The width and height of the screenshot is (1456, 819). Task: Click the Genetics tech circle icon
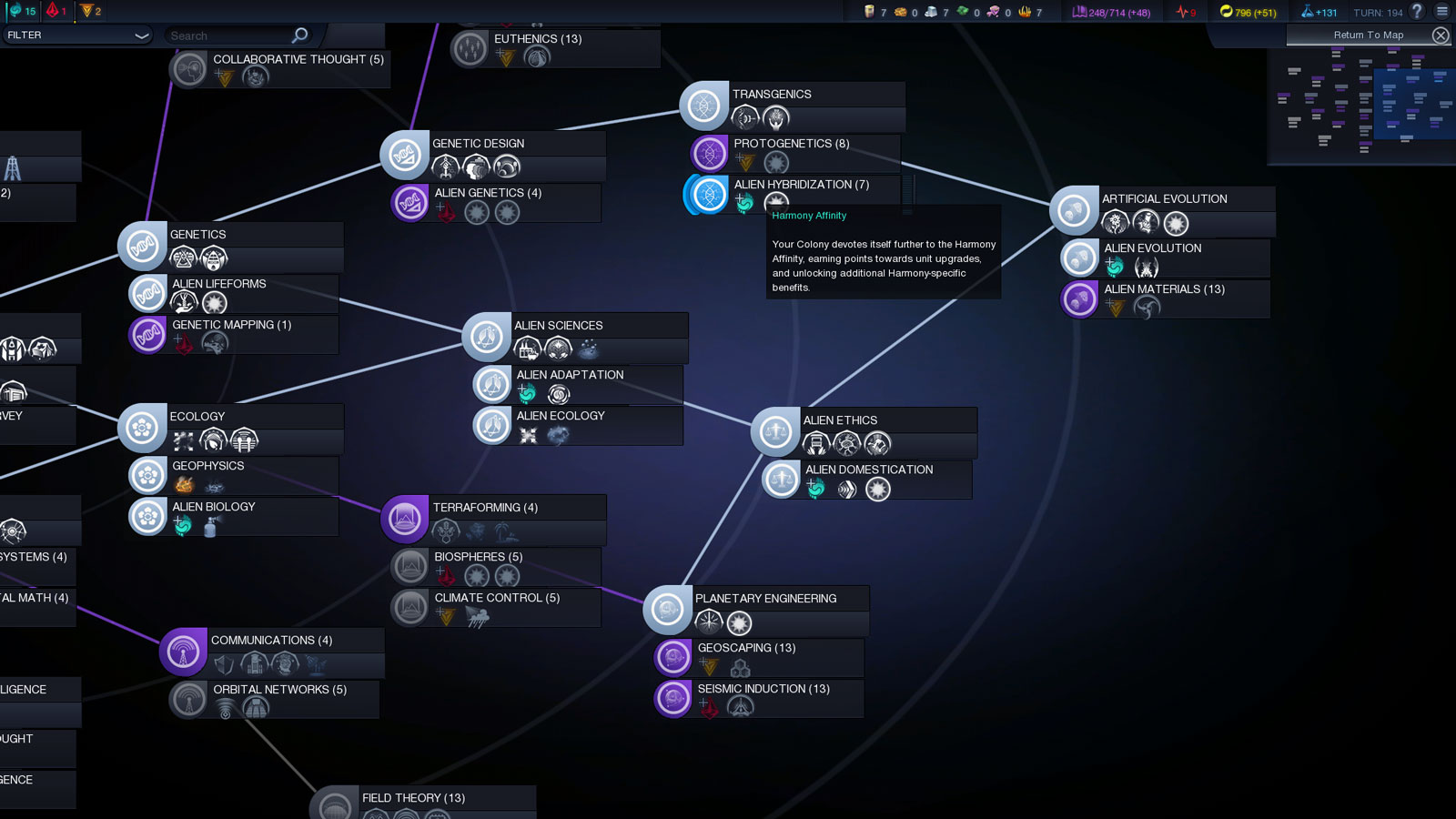142,246
